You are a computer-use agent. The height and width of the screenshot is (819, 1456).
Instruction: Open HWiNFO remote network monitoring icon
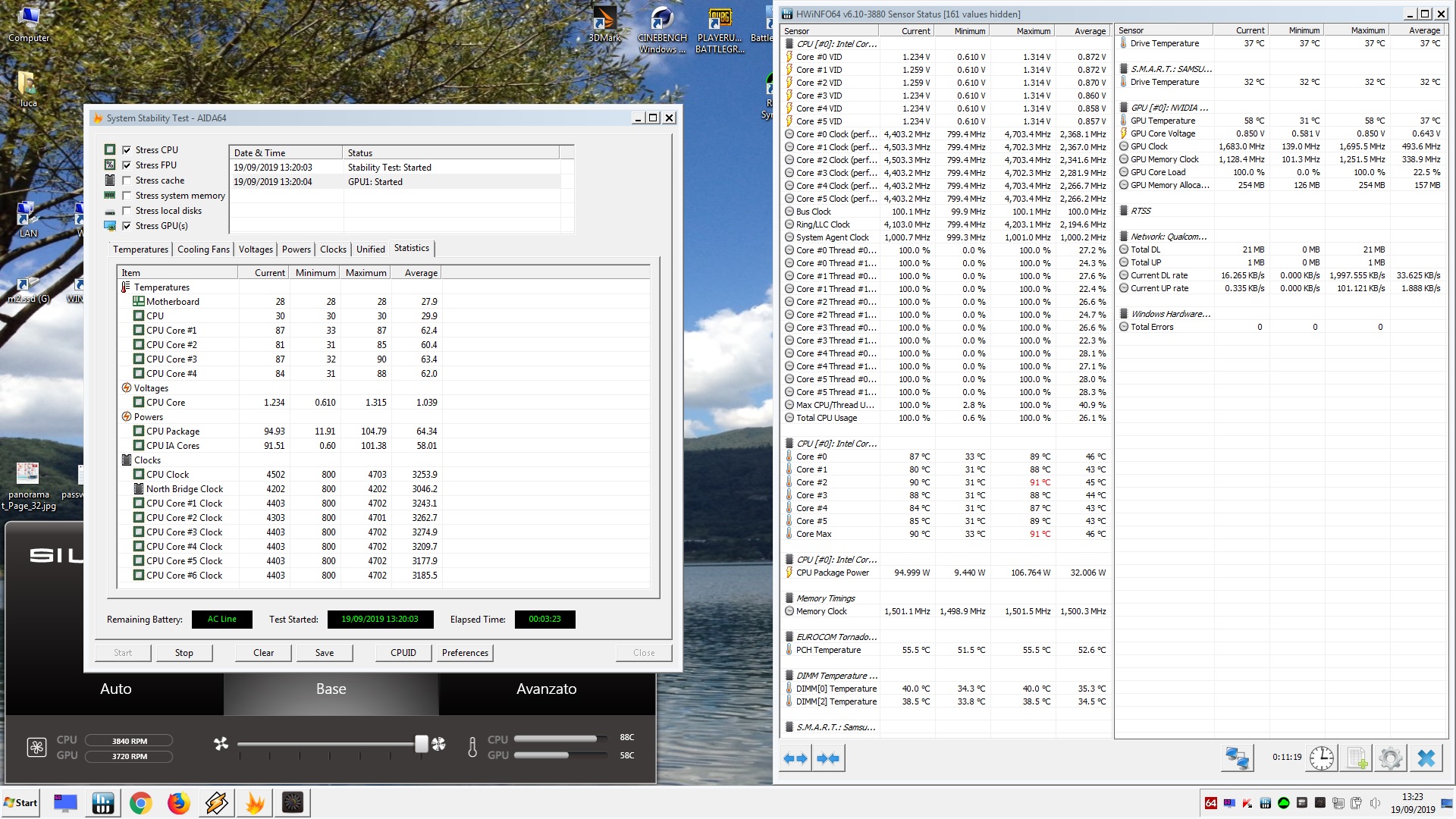pyautogui.click(x=1238, y=758)
